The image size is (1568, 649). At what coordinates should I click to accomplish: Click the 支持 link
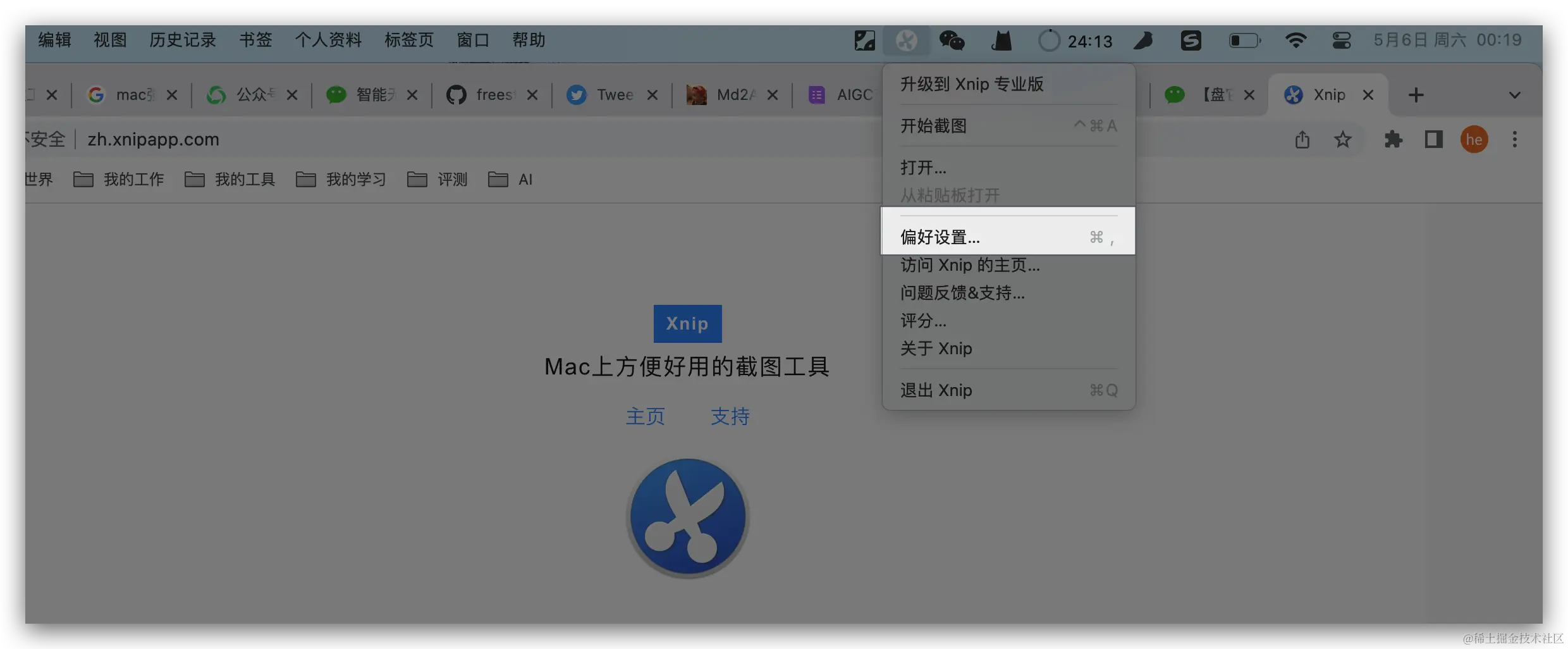(x=730, y=416)
